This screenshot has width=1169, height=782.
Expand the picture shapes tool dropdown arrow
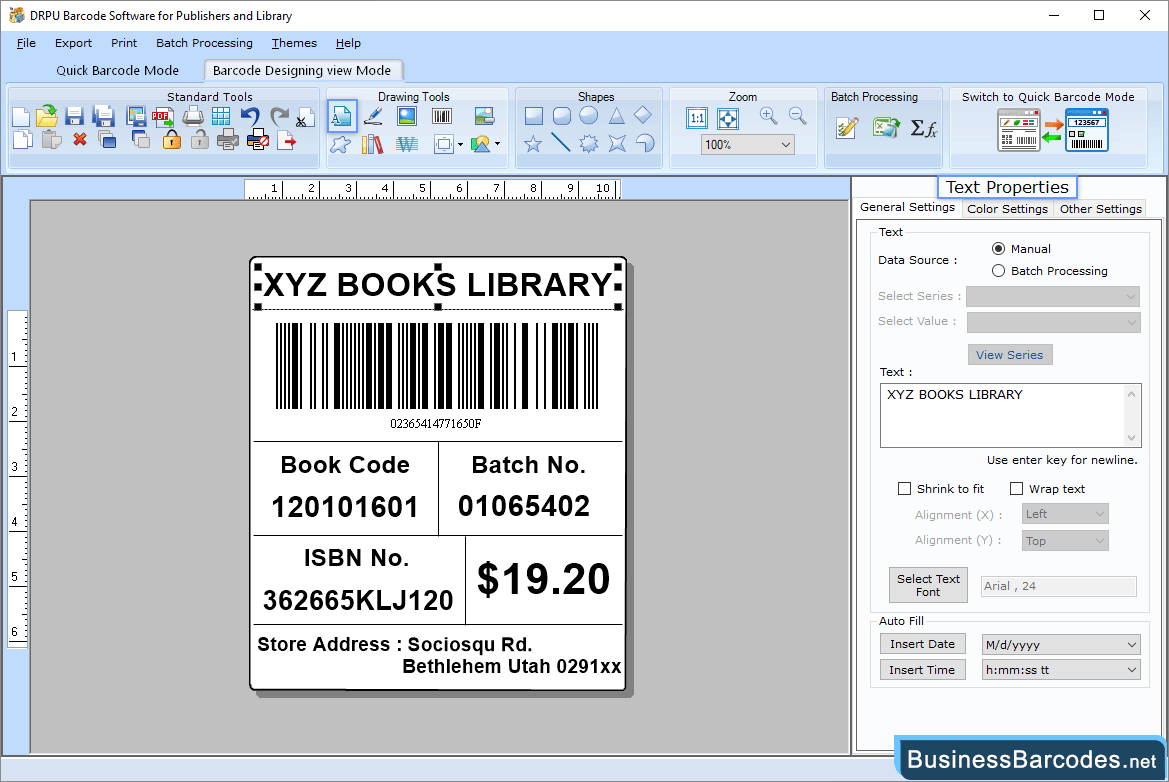[x=497, y=145]
